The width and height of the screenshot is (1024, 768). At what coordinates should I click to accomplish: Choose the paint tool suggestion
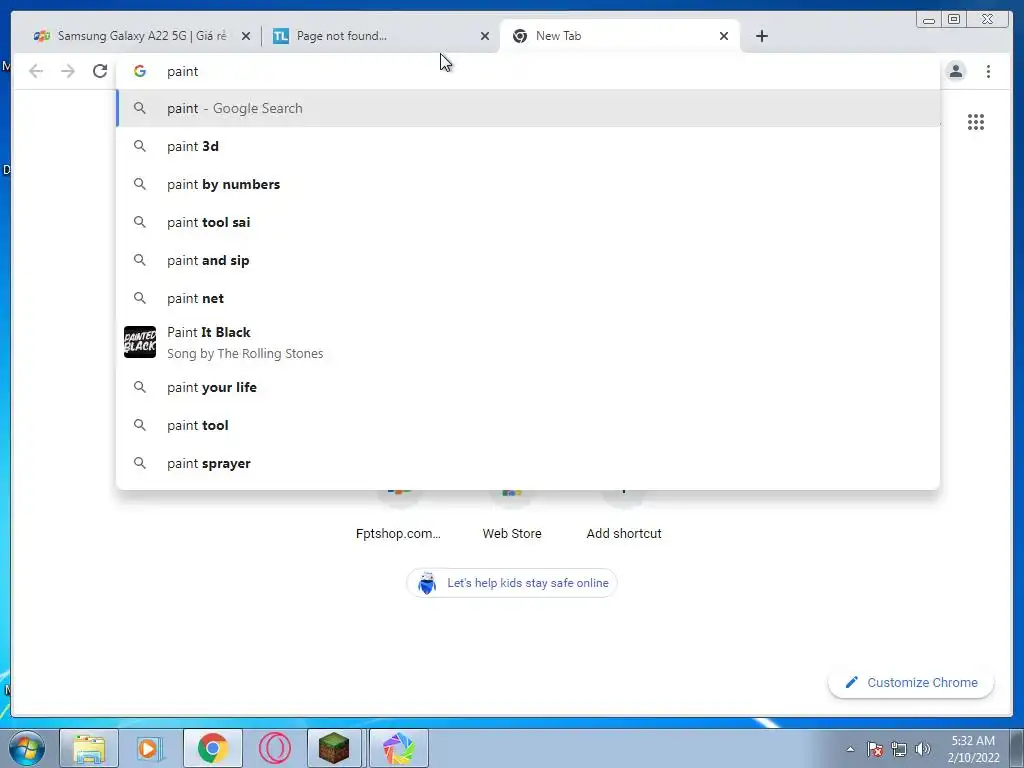pos(528,425)
